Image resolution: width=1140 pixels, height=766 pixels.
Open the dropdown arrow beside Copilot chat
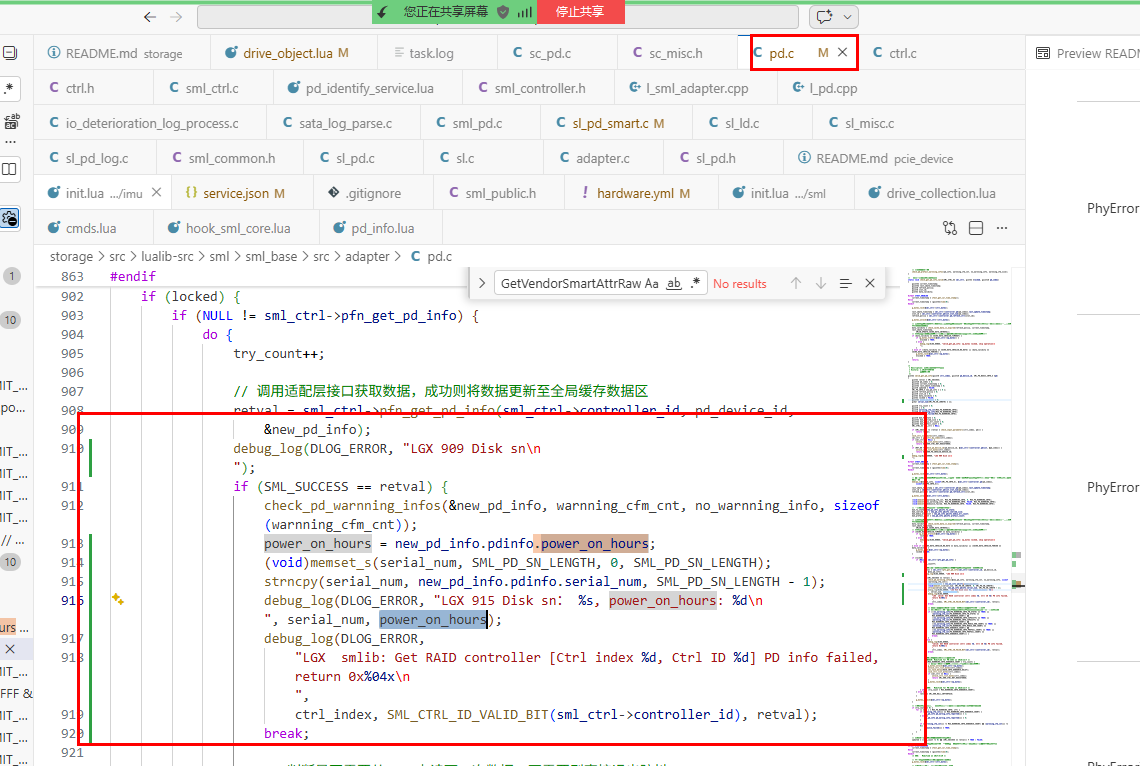pyautogui.click(x=849, y=17)
